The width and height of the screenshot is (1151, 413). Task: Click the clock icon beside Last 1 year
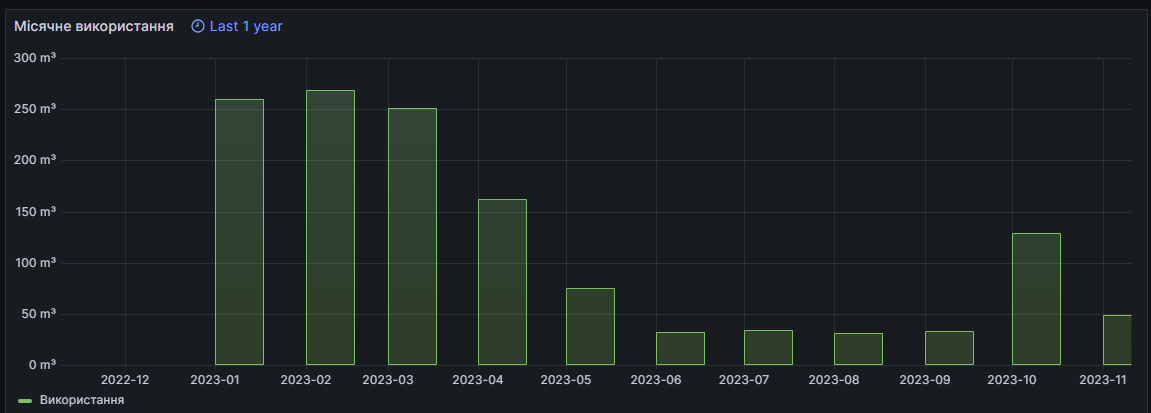pyautogui.click(x=197, y=26)
